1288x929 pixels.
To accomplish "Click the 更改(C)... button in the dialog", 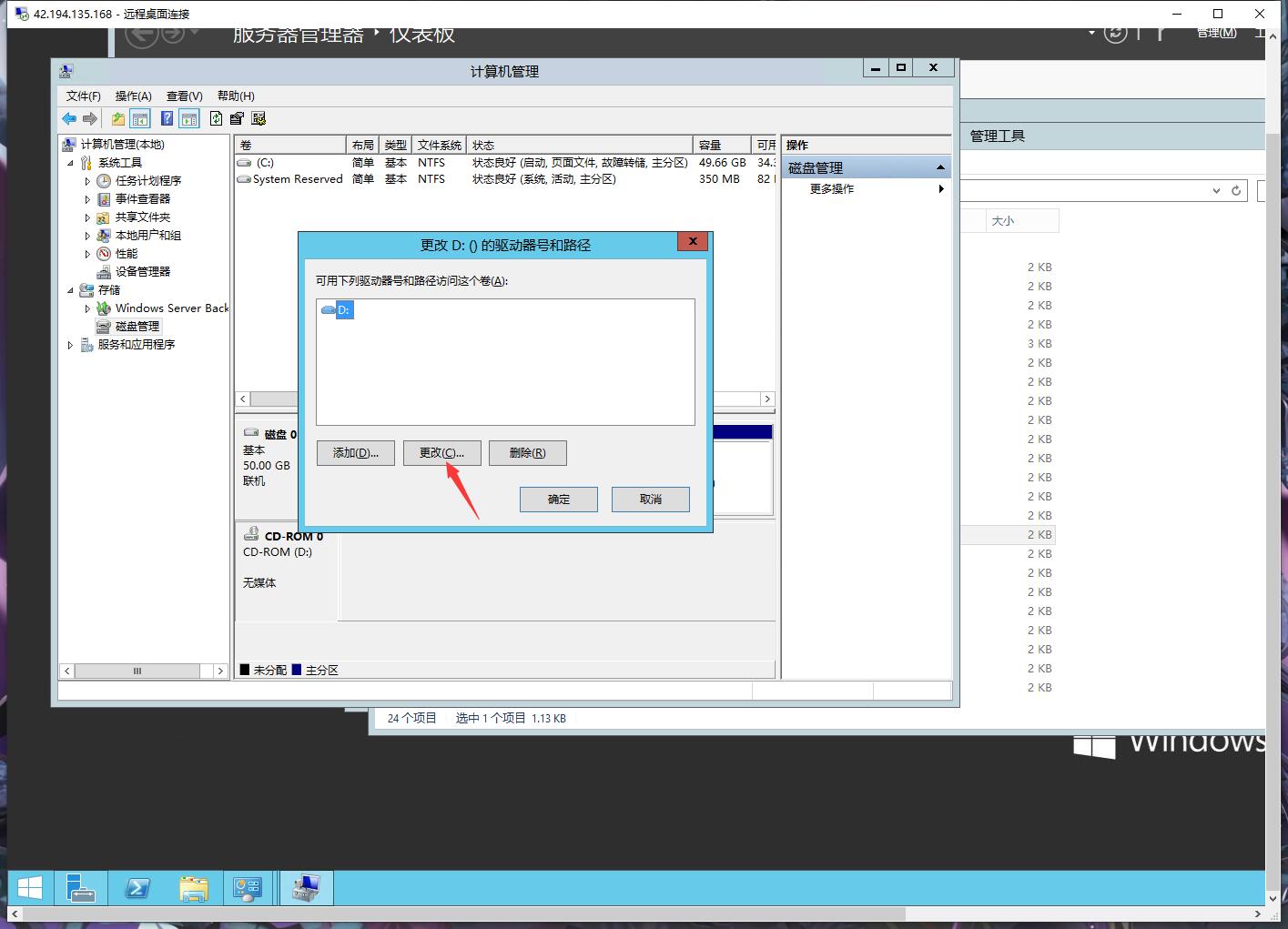I will (x=441, y=452).
